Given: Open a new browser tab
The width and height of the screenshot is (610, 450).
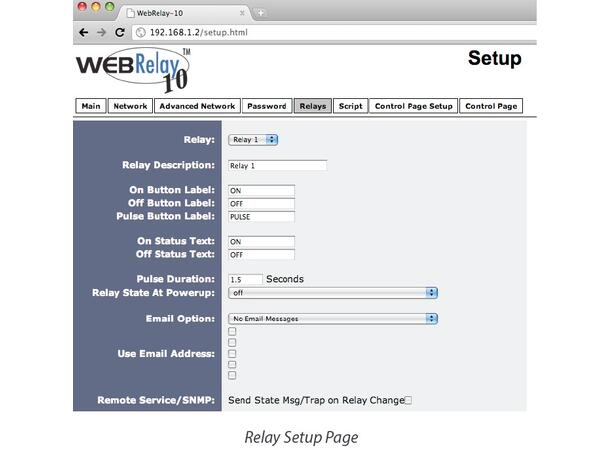Looking at the screenshot, I should tap(260, 13).
